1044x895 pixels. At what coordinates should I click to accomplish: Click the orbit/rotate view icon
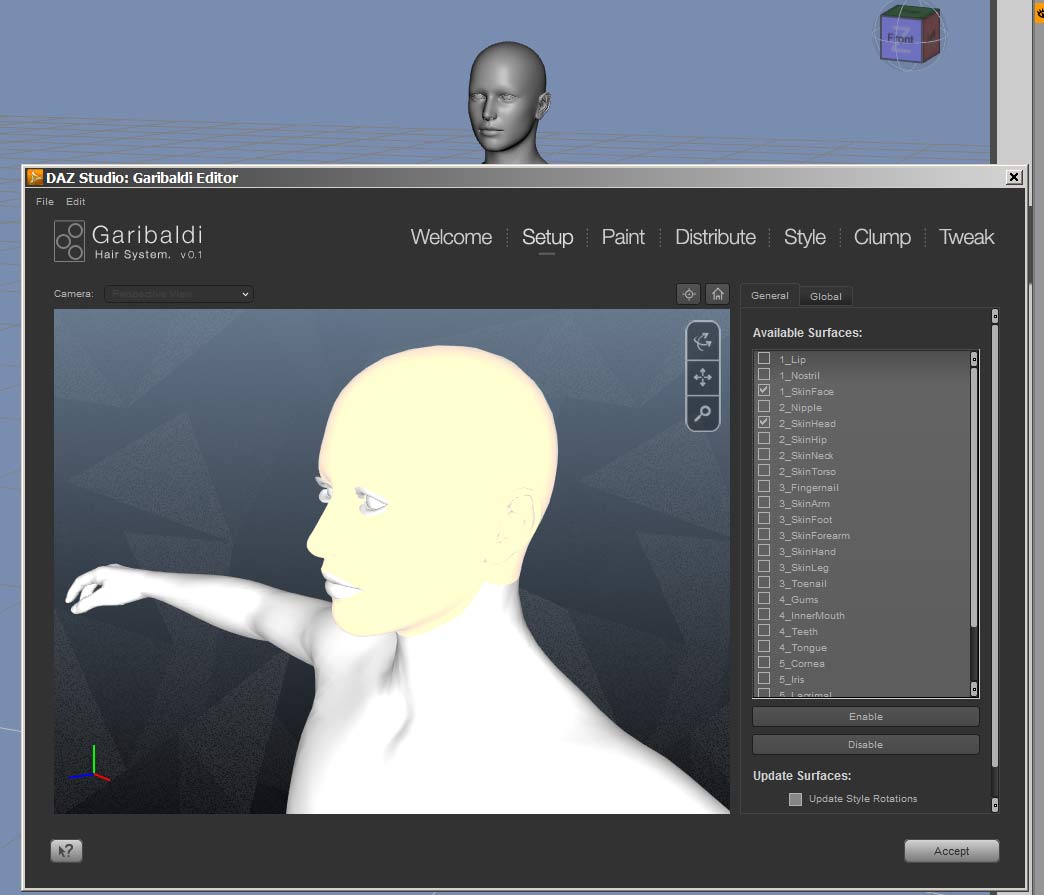click(702, 342)
